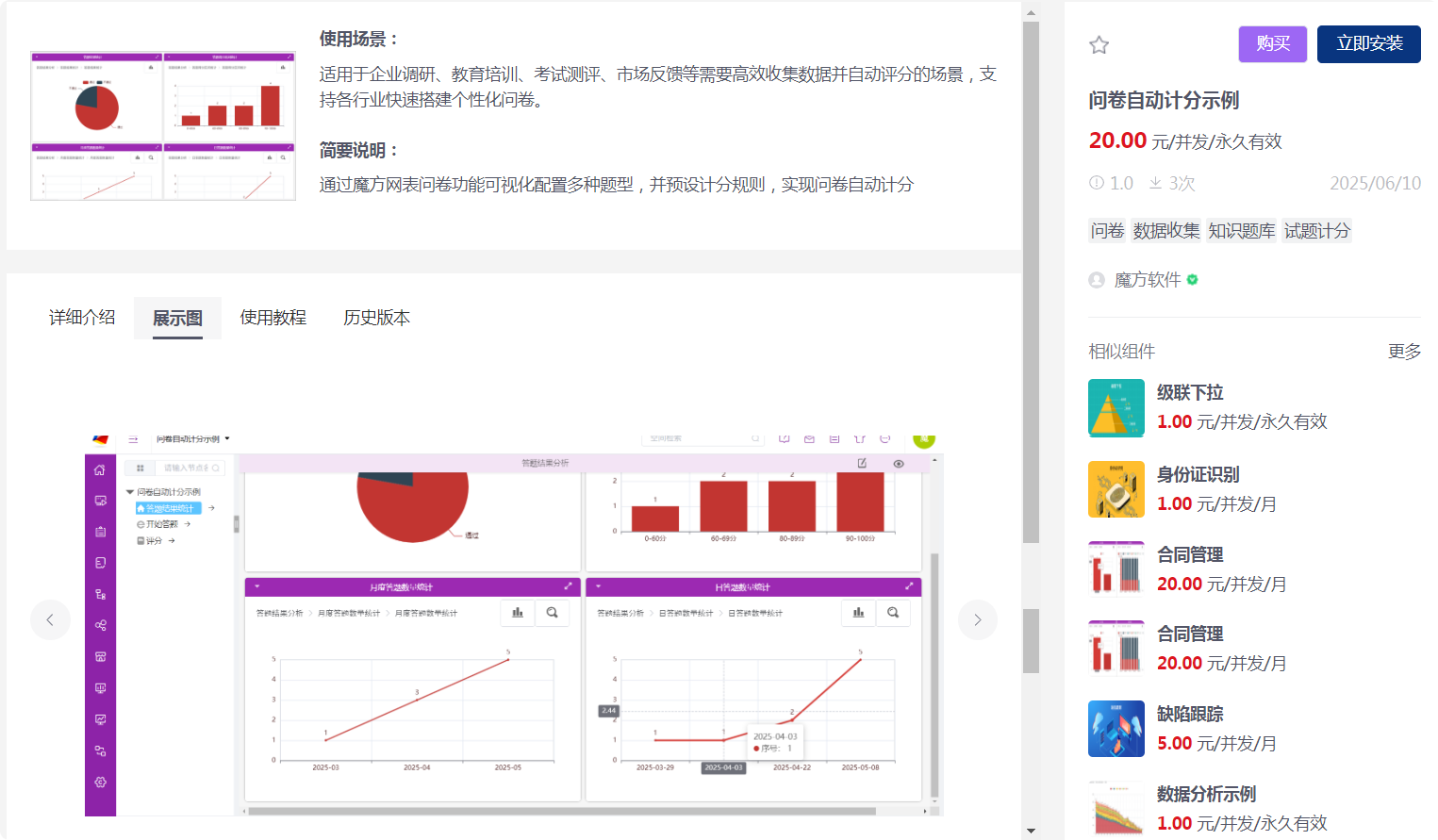The width and height of the screenshot is (1438, 840).
Task: Click the 5.00 元/并发/月 price under 缺陷跟踪
Action: tap(1216, 744)
